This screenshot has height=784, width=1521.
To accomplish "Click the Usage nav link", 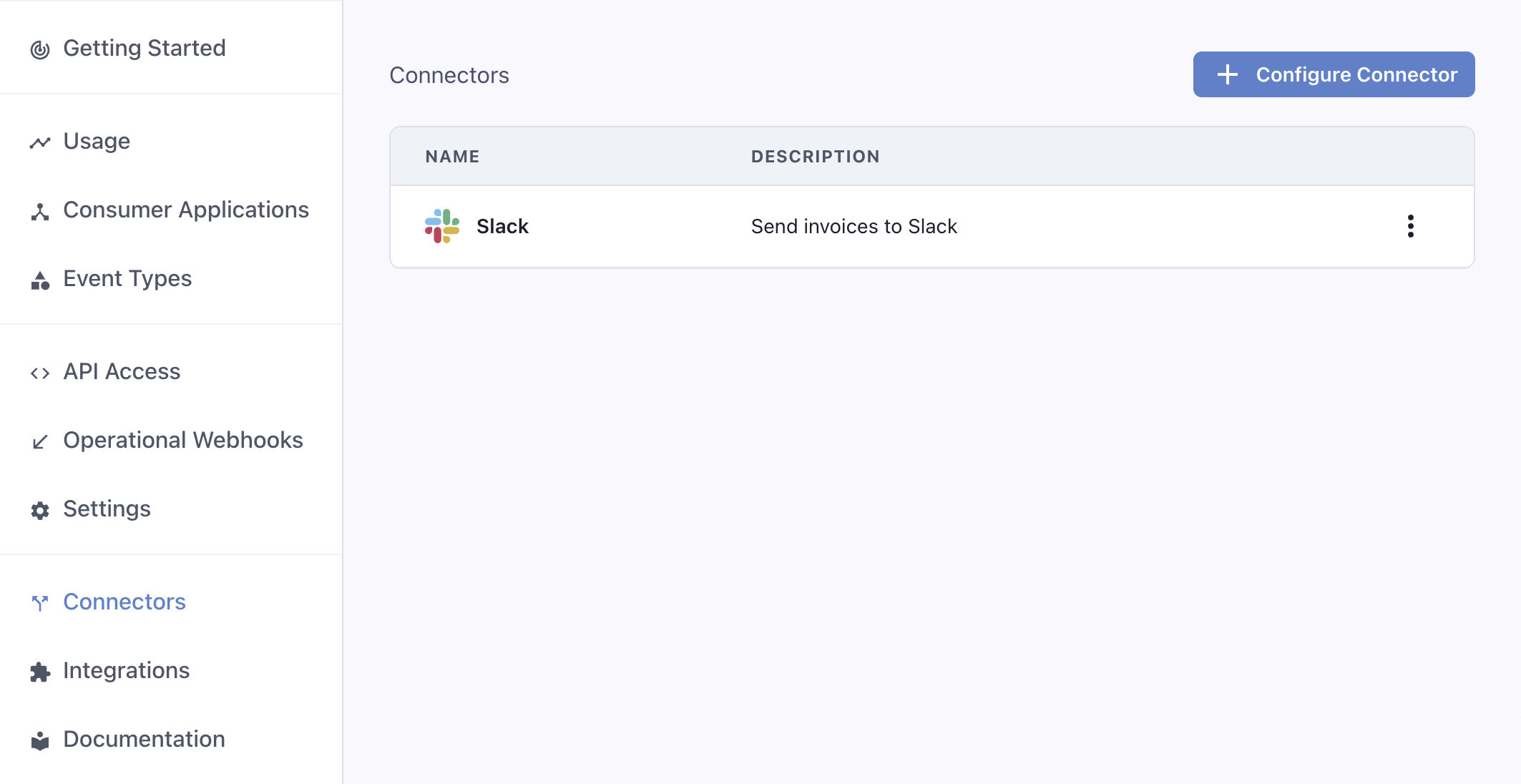I will (96, 141).
